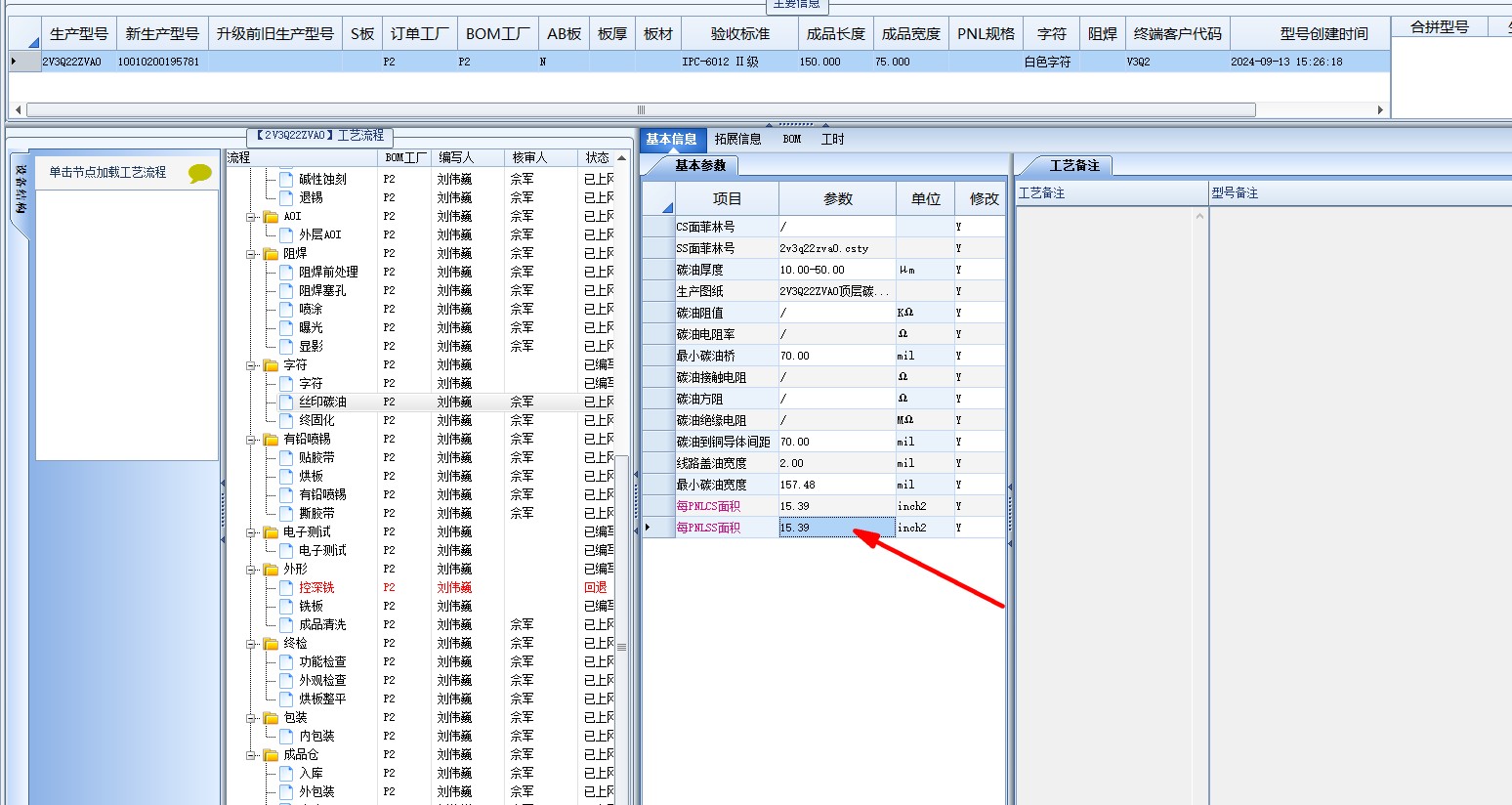Click the document icon beside 入库
The image size is (1512, 805).
coord(286,774)
